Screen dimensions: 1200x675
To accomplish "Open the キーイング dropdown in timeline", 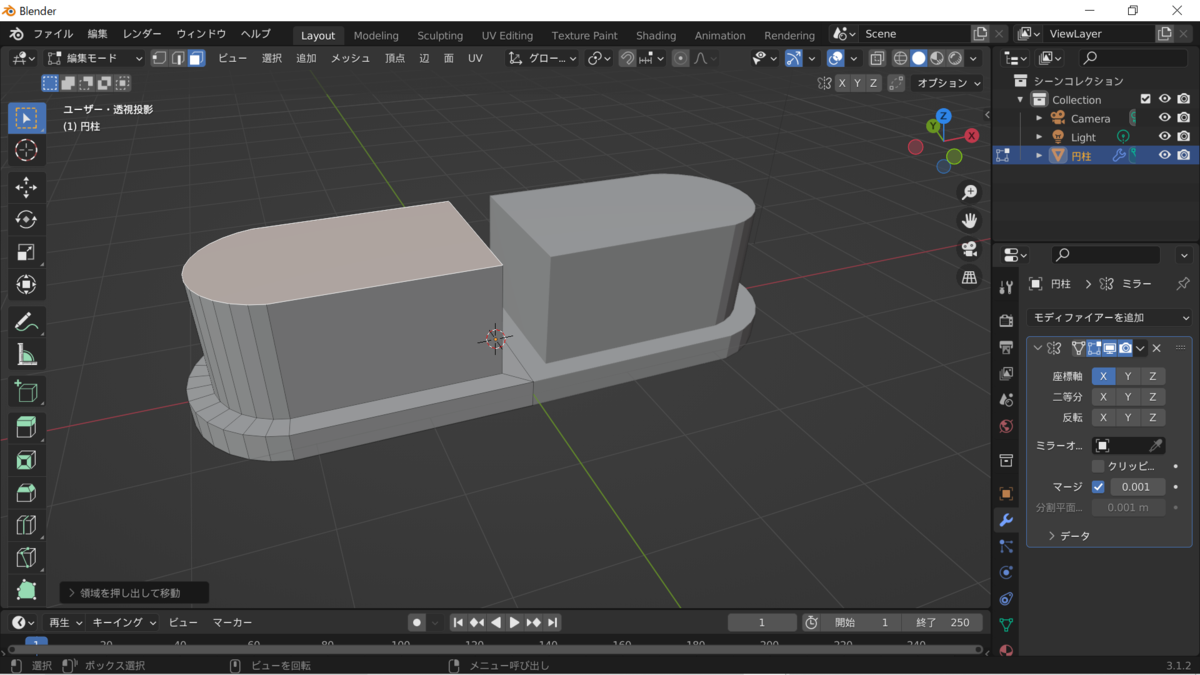I will (124, 622).
